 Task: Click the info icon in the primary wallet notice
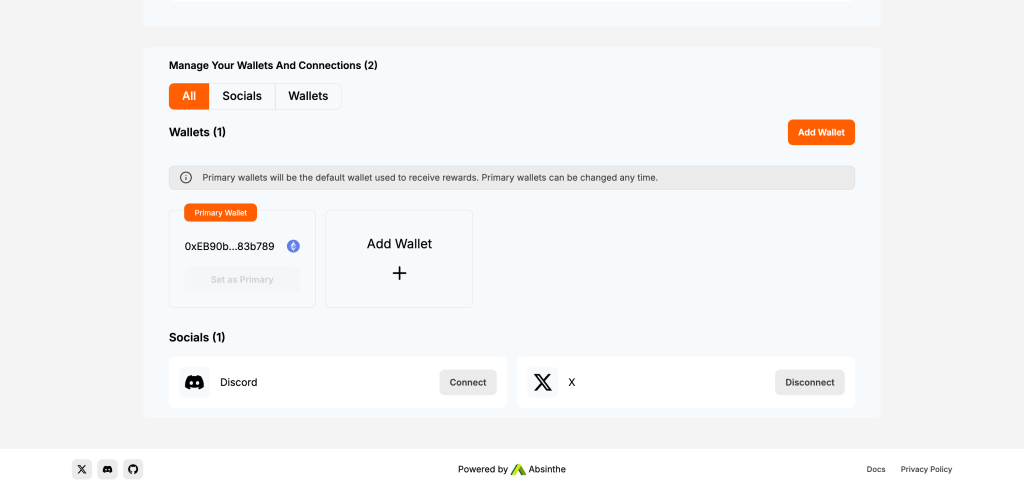(186, 178)
